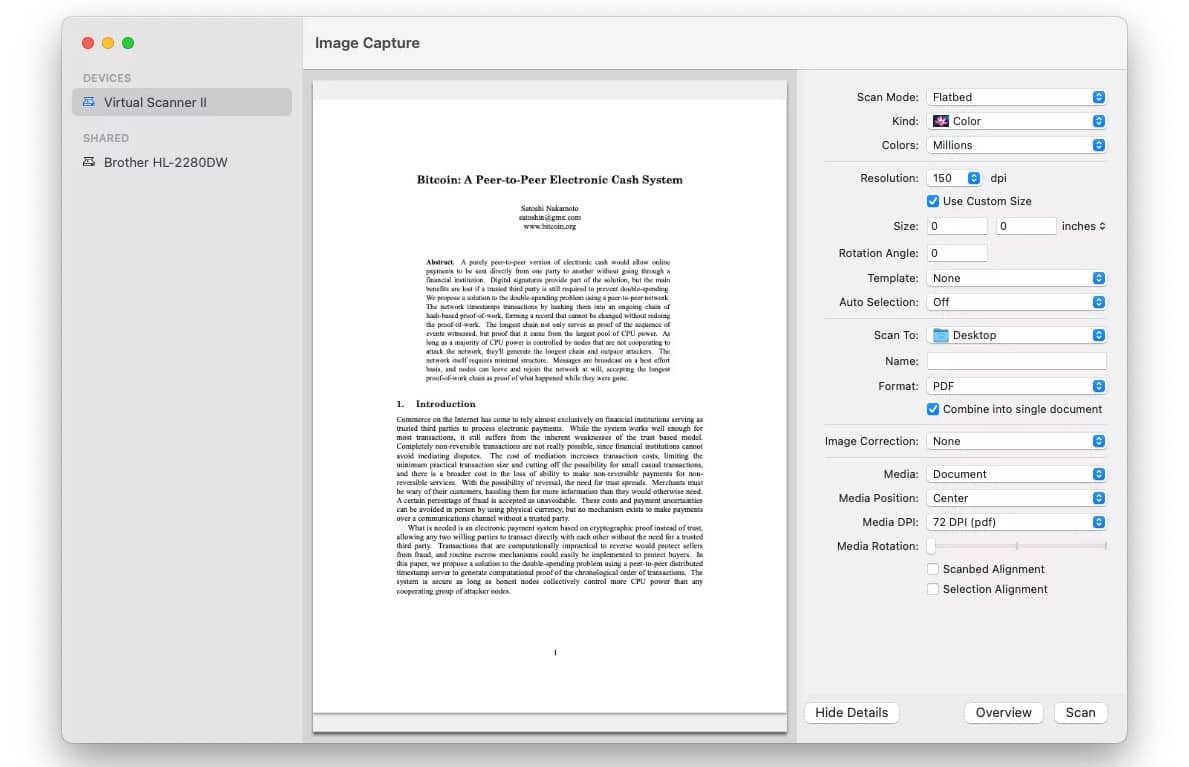The height and width of the screenshot is (767, 1189).
Task: Open the Scan Mode Flatbed dropdown
Action: coord(1016,97)
